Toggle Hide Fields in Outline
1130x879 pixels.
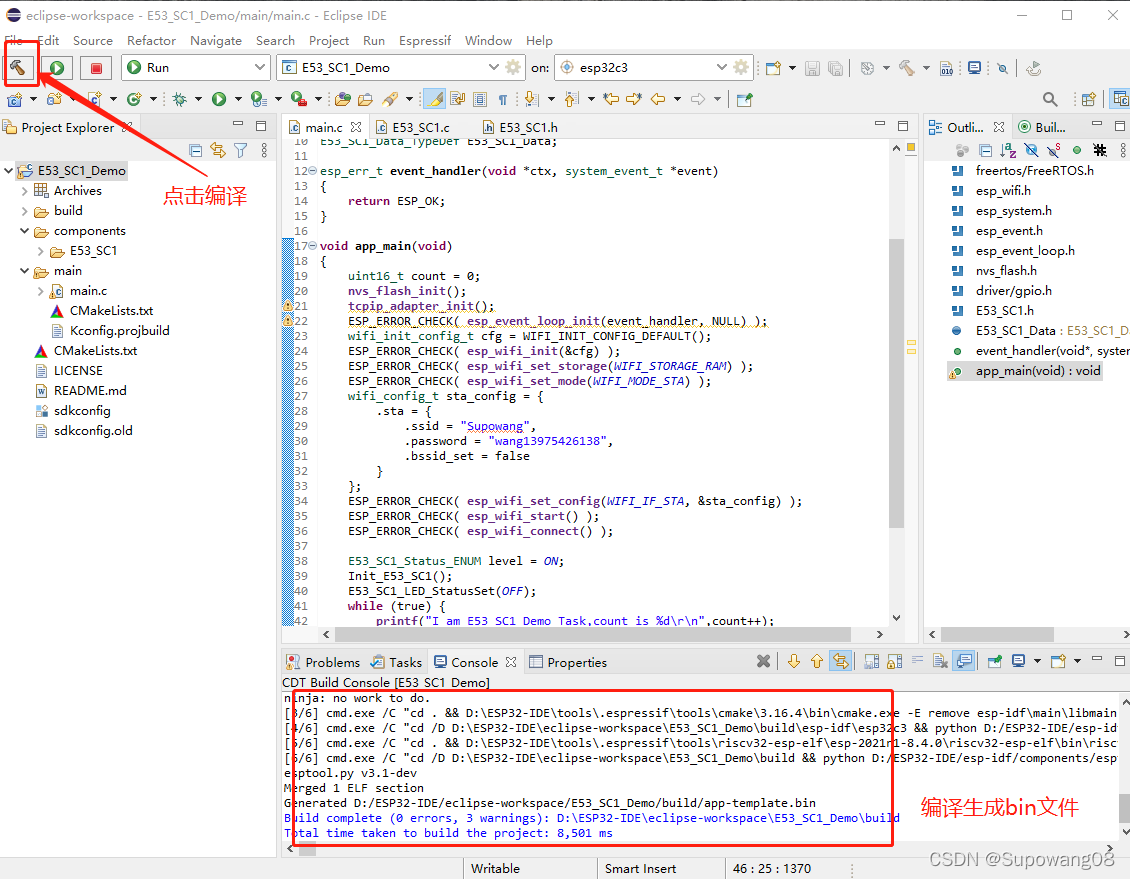click(x=1031, y=150)
